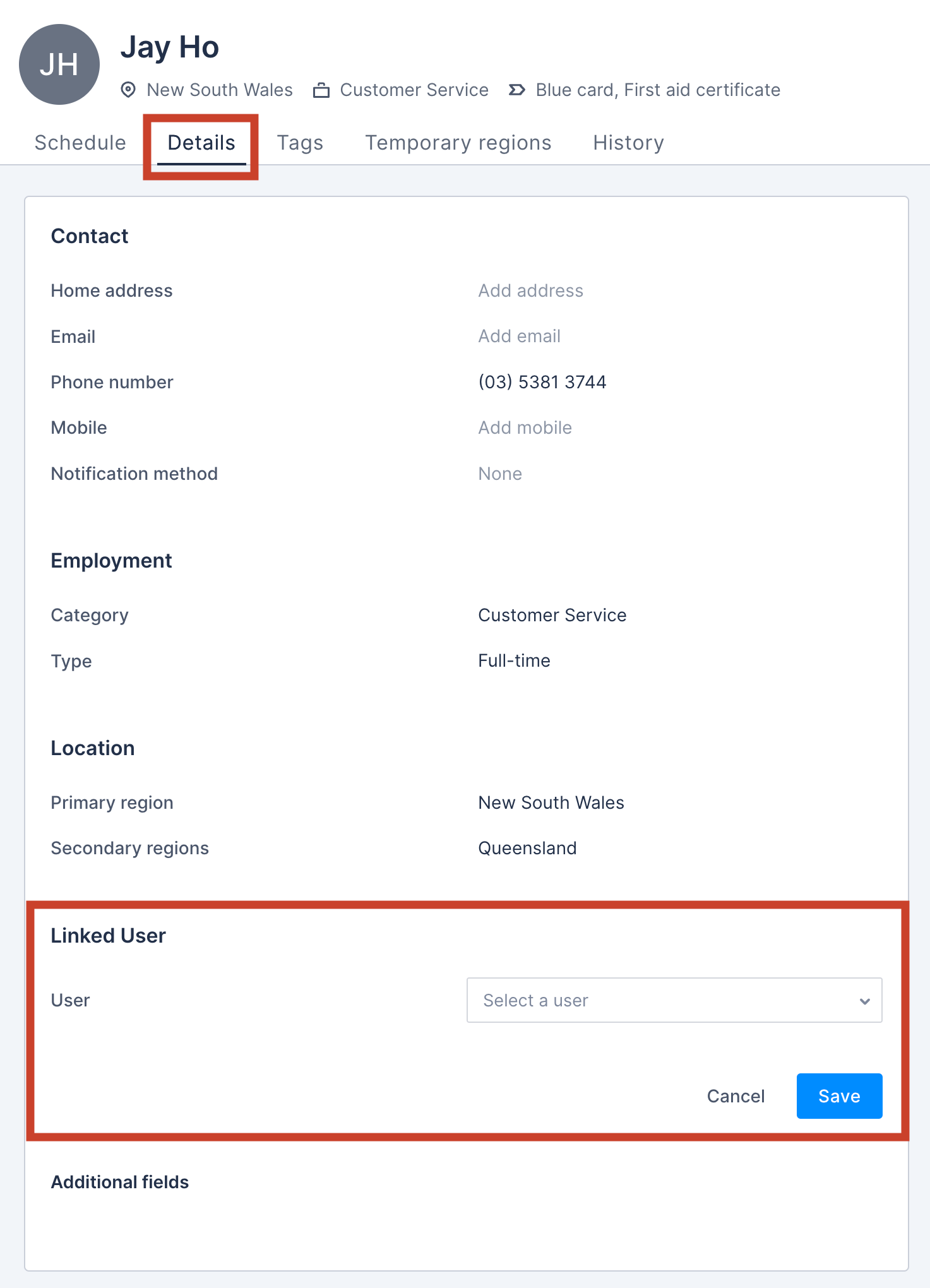Click the JH avatar circle
The width and height of the screenshot is (930, 1288).
tap(59, 63)
